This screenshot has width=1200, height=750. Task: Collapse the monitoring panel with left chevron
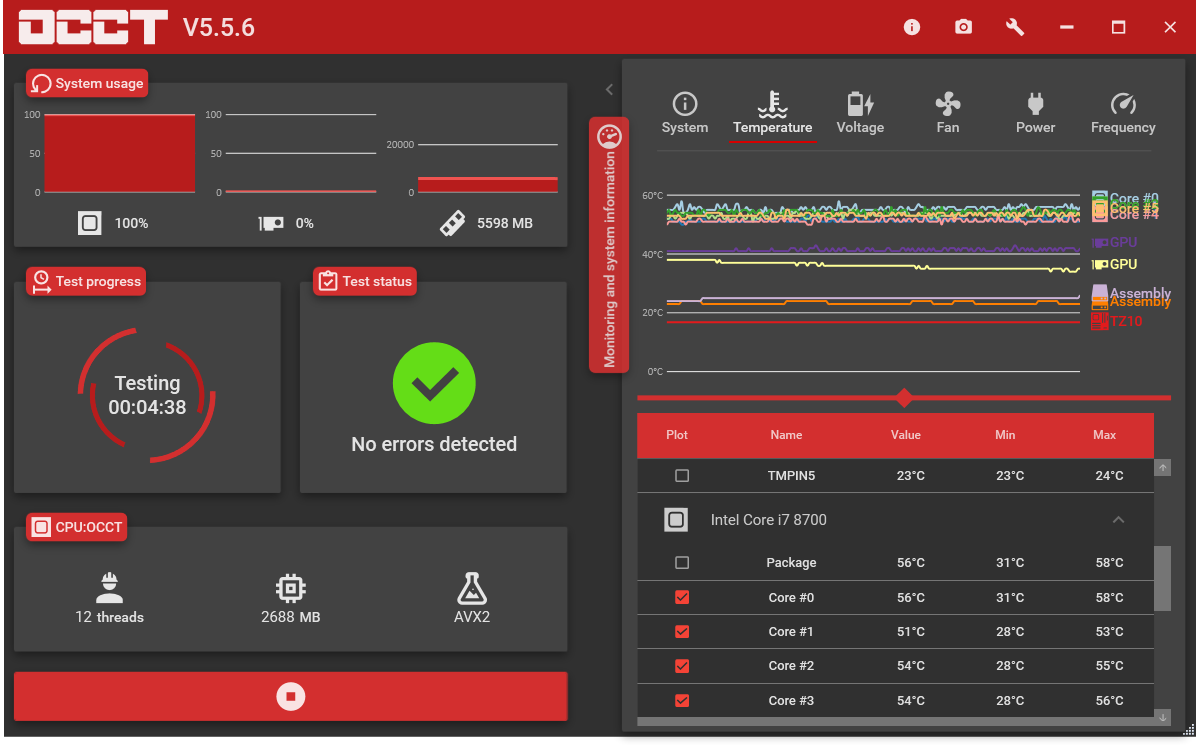[609, 90]
